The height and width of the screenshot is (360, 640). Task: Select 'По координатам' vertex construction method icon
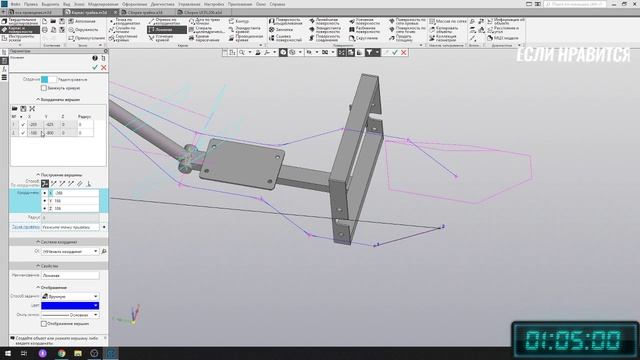coord(45,184)
